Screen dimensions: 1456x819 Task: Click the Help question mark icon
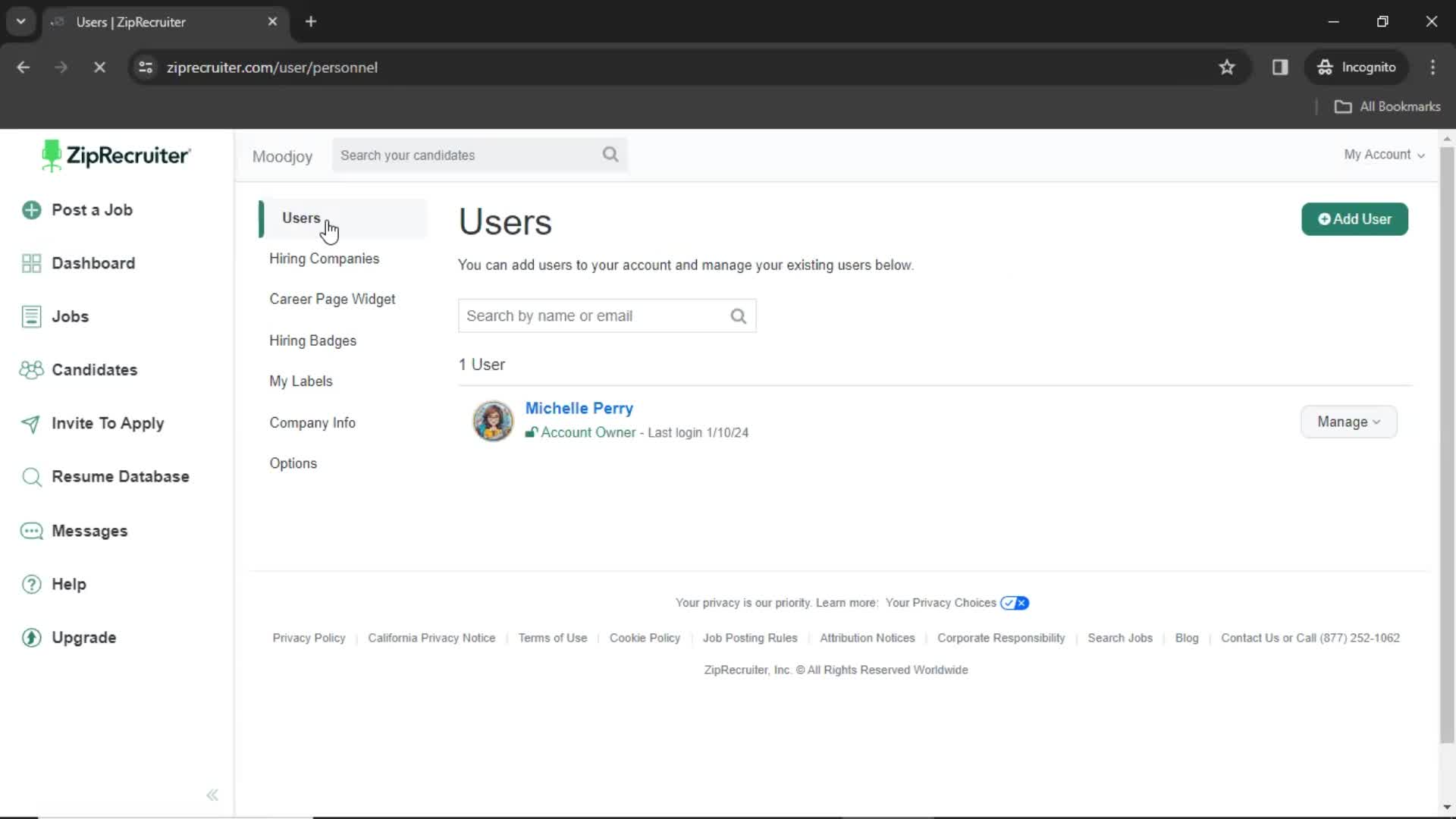(x=31, y=585)
